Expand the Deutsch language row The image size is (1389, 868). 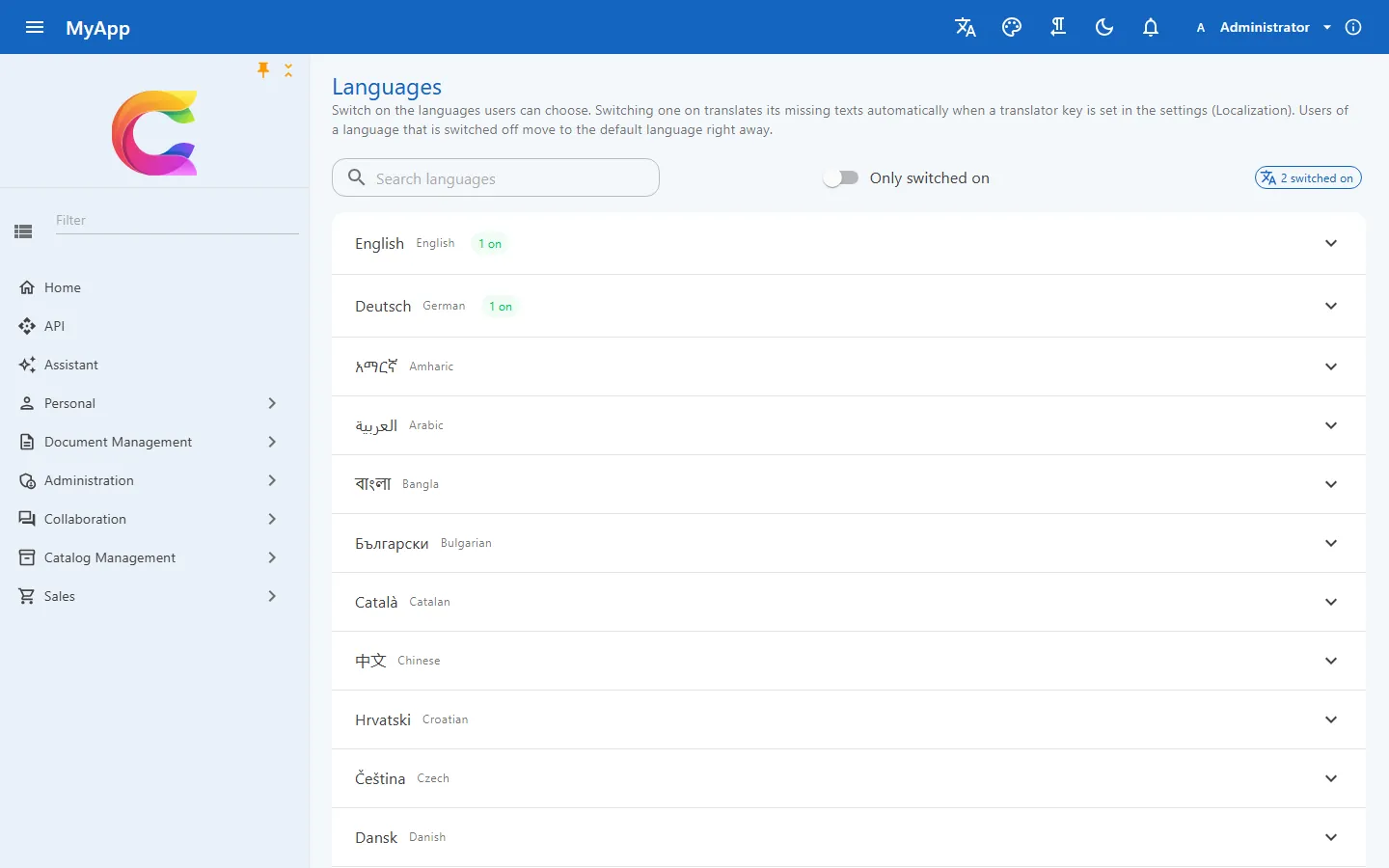tap(849, 306)
